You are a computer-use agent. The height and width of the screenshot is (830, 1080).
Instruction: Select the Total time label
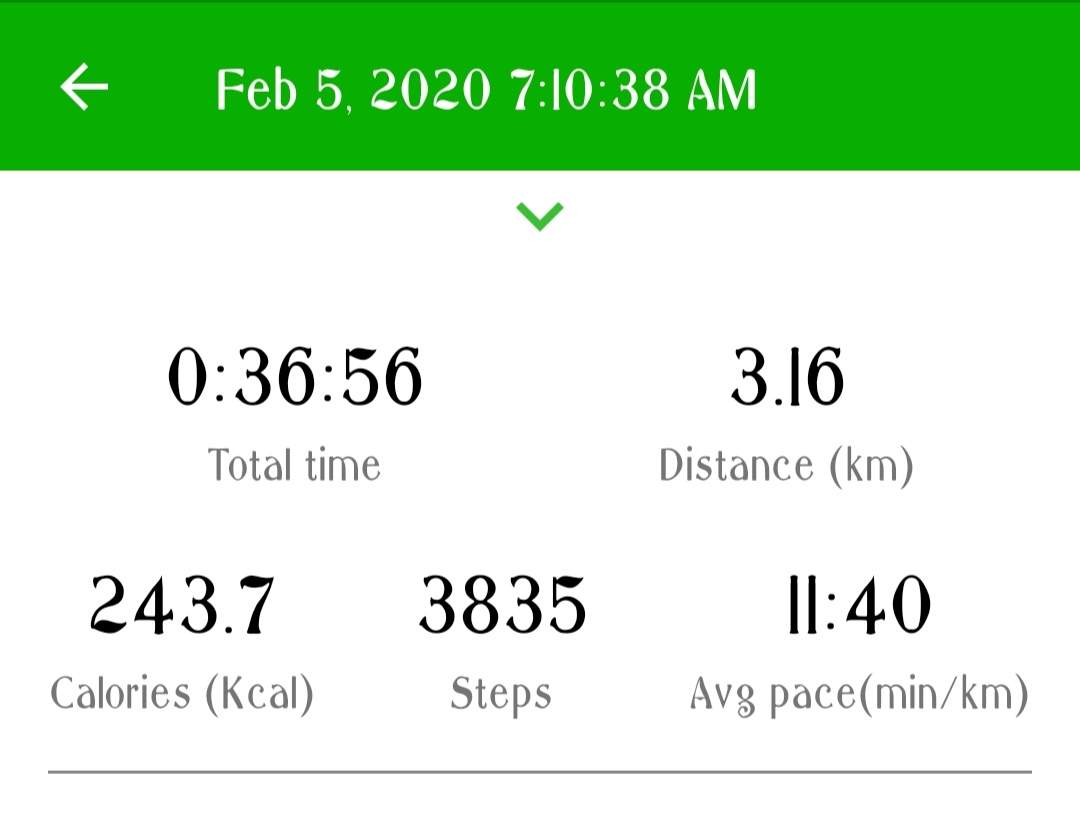294,466
